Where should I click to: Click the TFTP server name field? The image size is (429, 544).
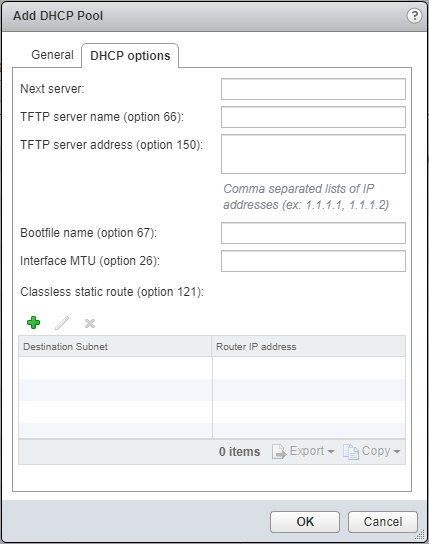point(313,117)
